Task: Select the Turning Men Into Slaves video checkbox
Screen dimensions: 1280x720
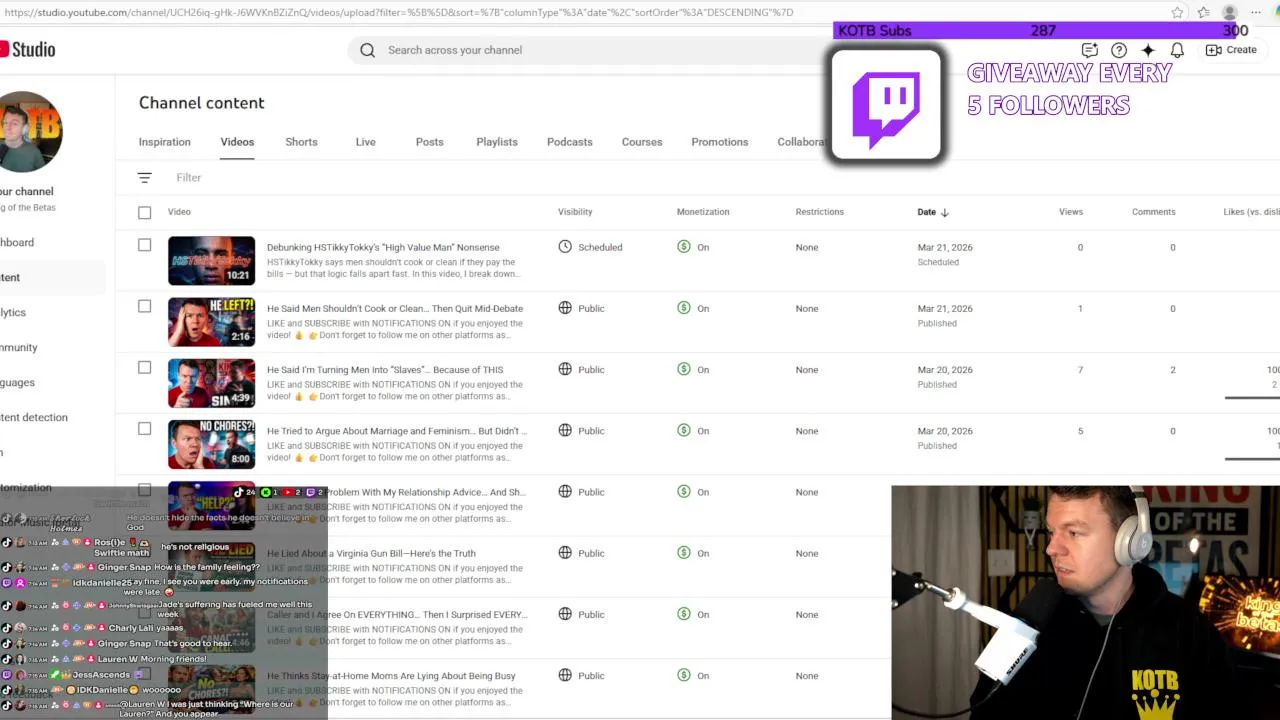Action: point(144,367)
